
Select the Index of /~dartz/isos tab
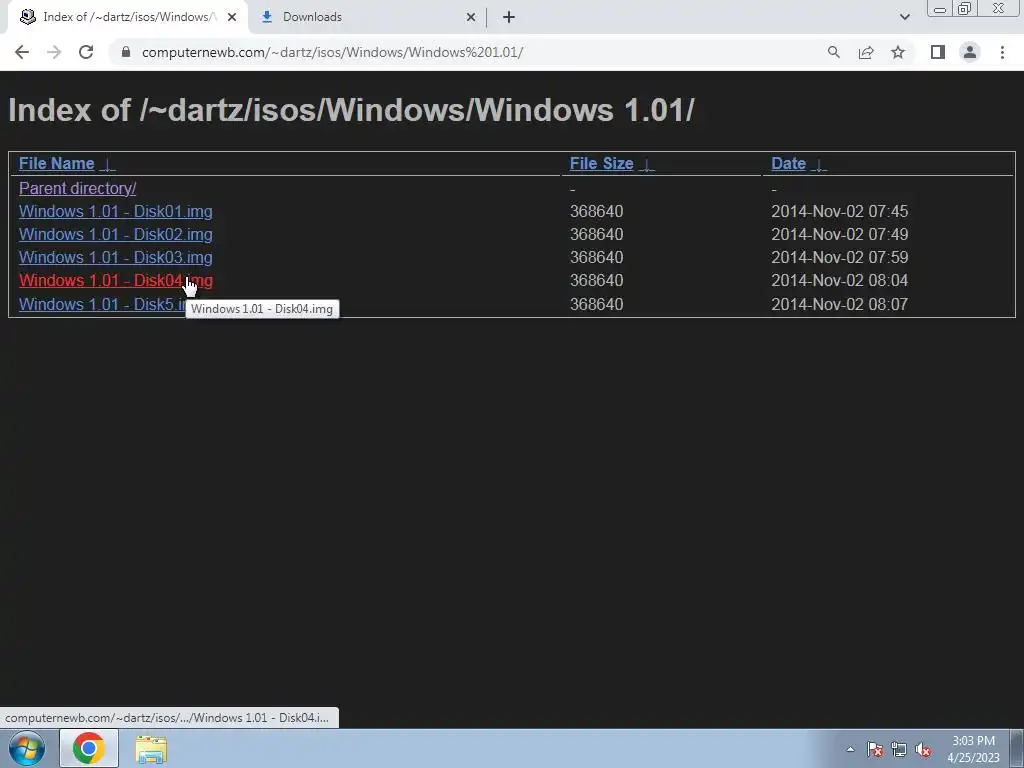(129, 17)
